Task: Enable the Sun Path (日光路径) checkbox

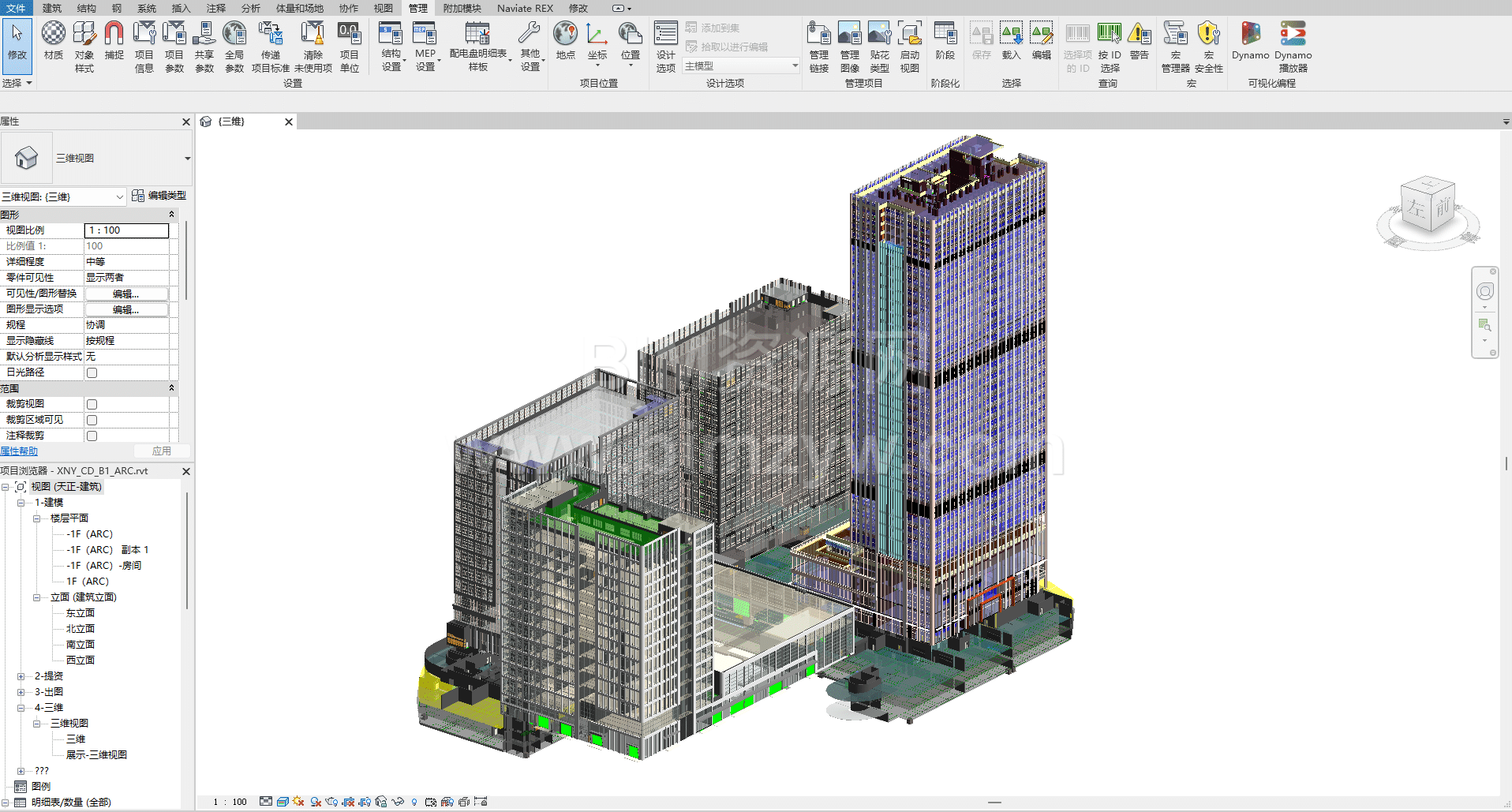Action: pos(92,372)
